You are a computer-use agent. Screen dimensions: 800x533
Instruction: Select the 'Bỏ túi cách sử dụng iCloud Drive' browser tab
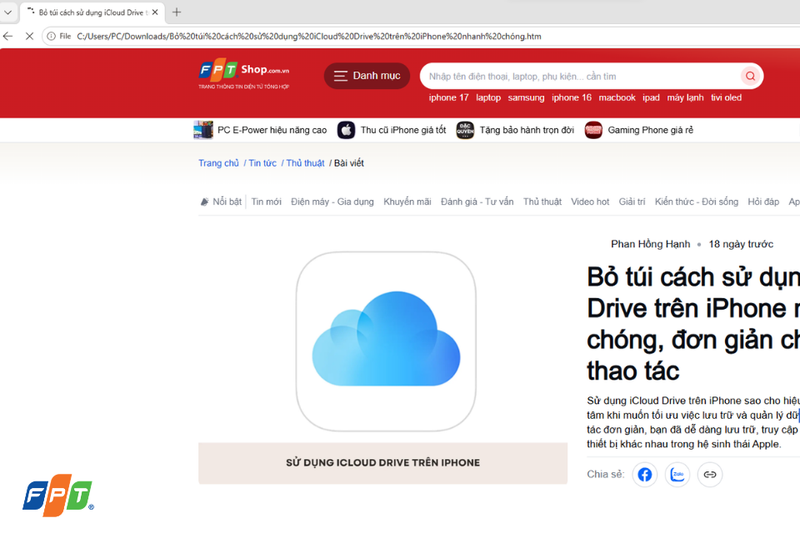(x=92, y=13)
